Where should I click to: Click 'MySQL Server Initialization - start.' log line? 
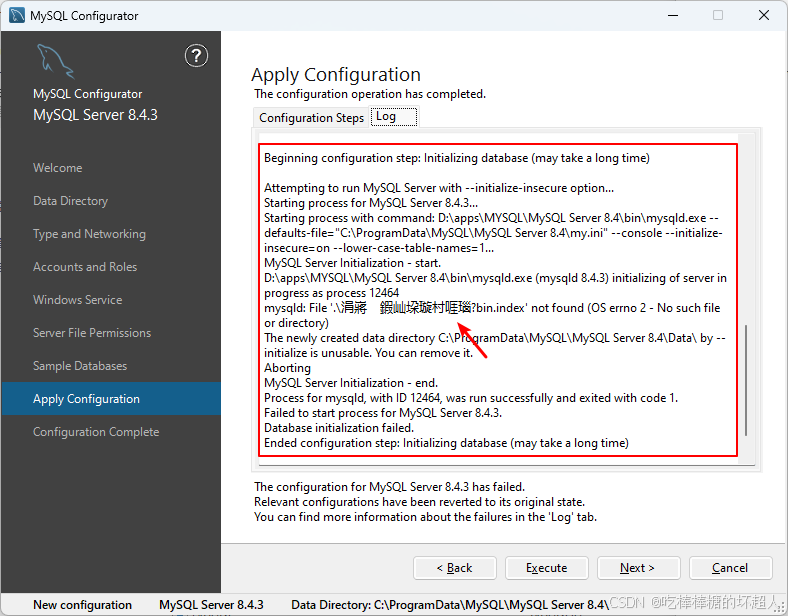click(x=352, y=263)
